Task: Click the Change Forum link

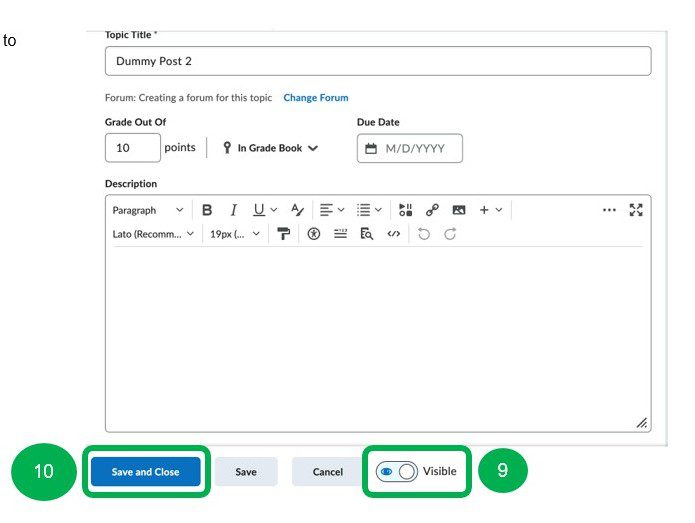Action: pyautogui.click(x=316, y=98)
